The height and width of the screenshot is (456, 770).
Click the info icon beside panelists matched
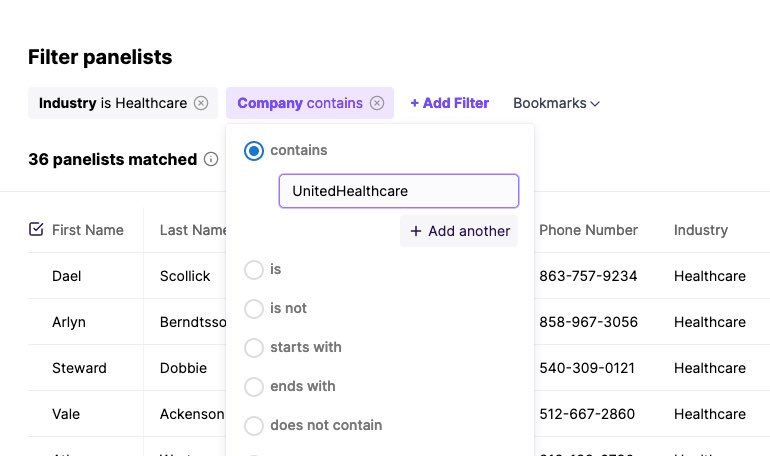point(211,160)
